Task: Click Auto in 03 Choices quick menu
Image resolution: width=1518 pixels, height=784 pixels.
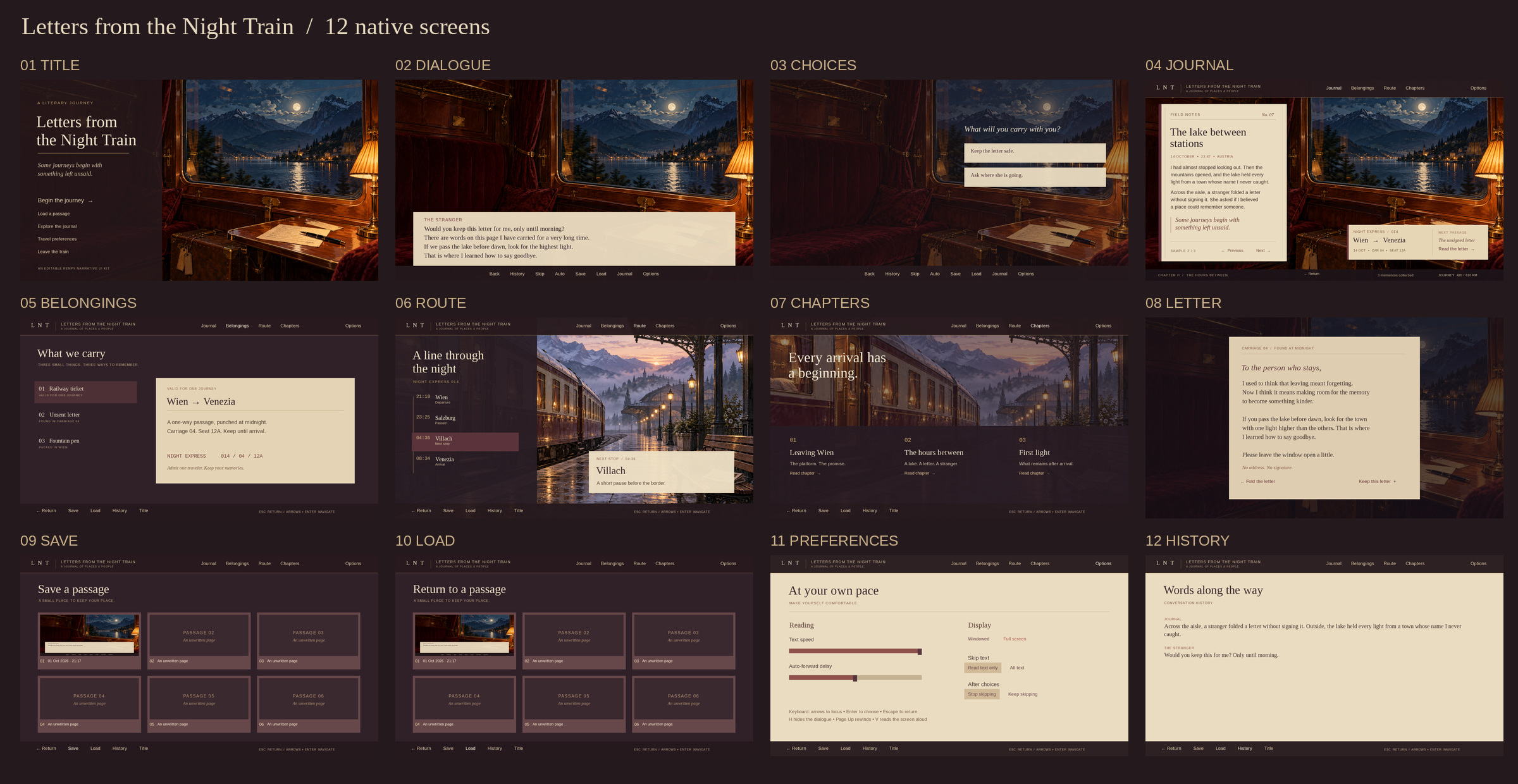Action: pos(935,274)
